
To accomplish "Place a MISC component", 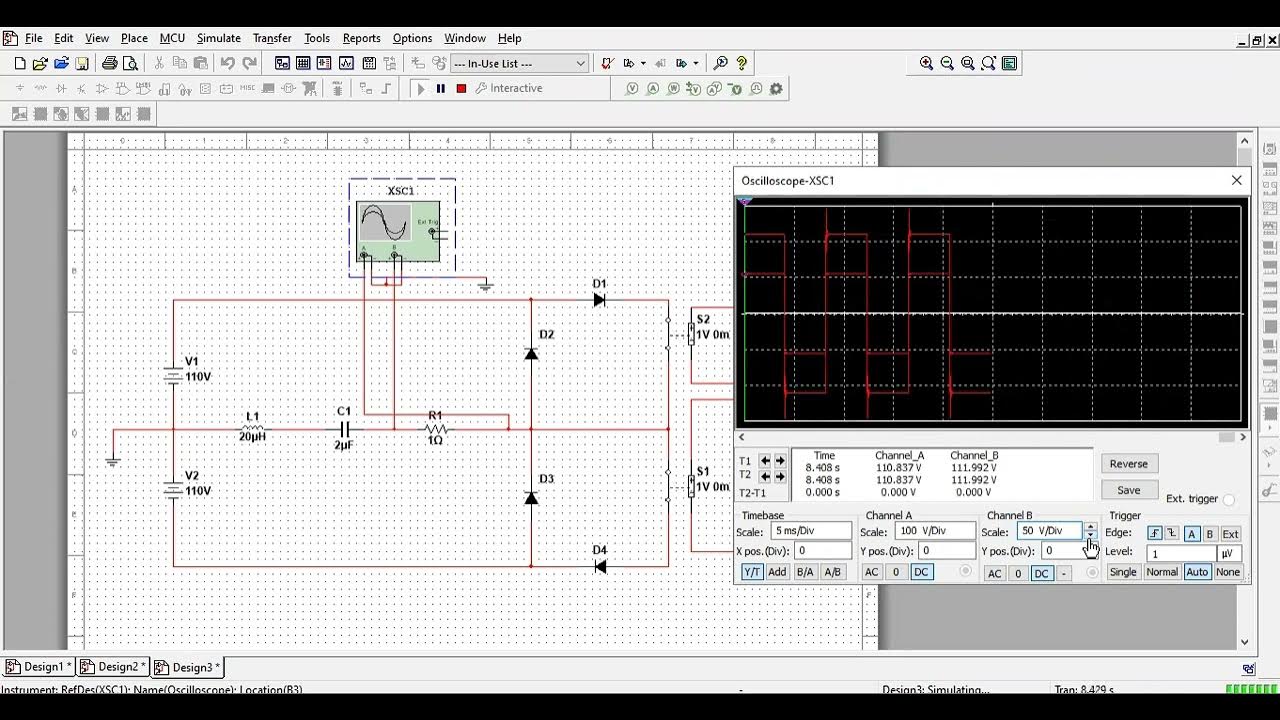I will (247, 88).
